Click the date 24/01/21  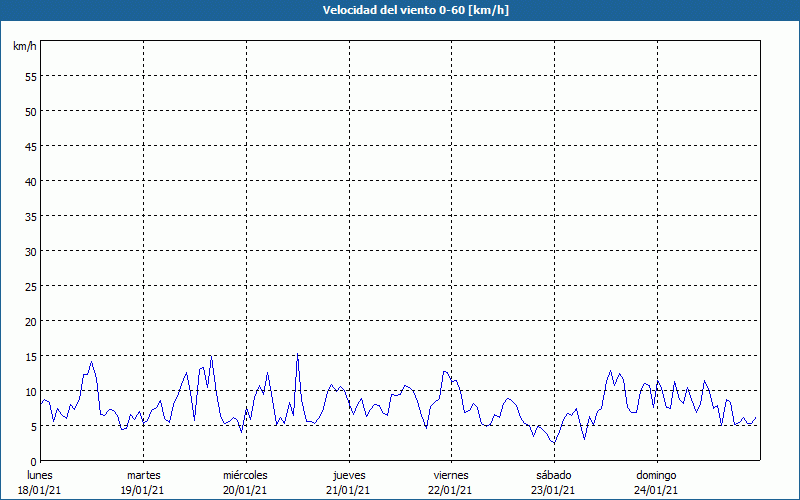656,490
